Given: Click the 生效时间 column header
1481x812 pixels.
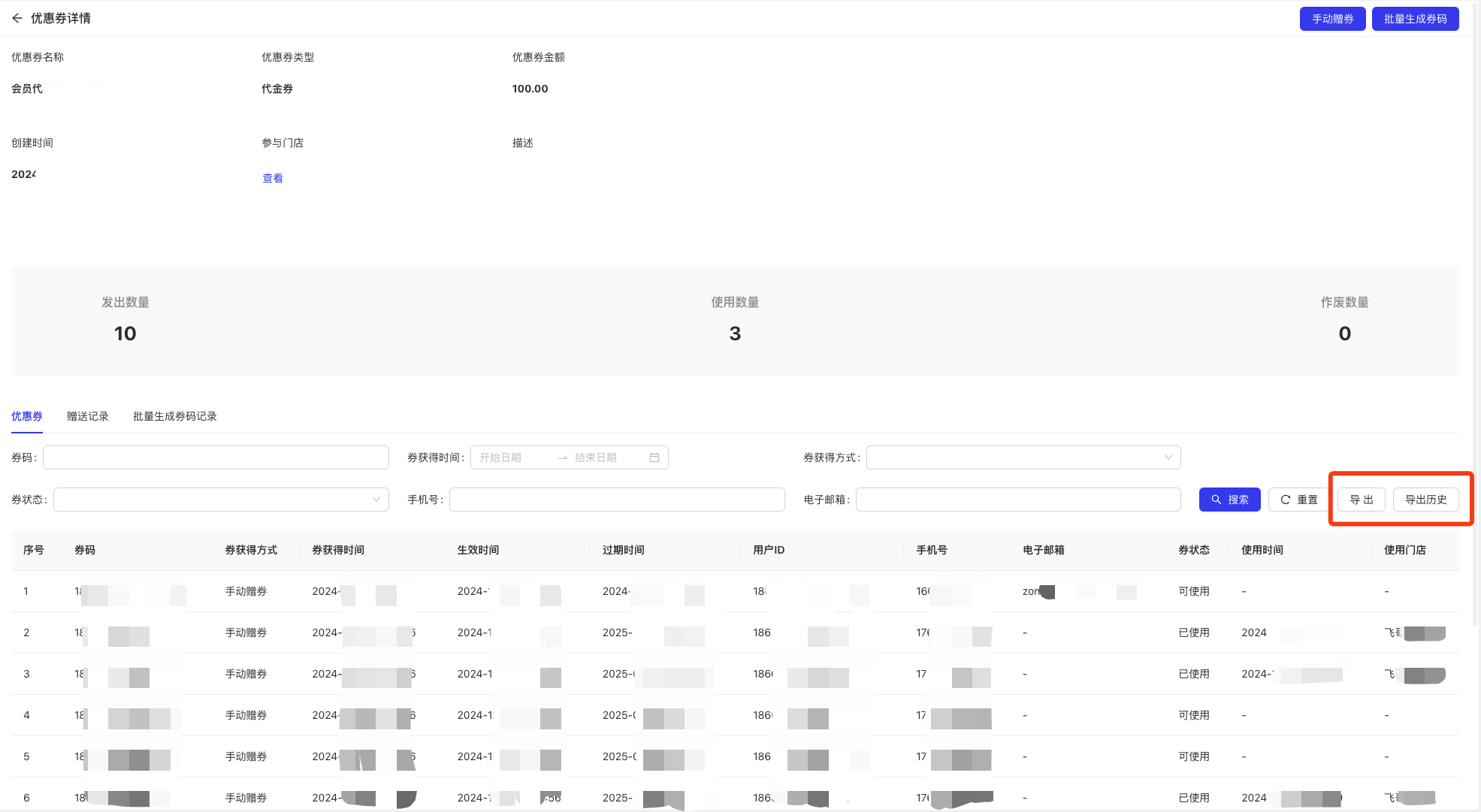Looking at the screenshot, I should 478,550.
